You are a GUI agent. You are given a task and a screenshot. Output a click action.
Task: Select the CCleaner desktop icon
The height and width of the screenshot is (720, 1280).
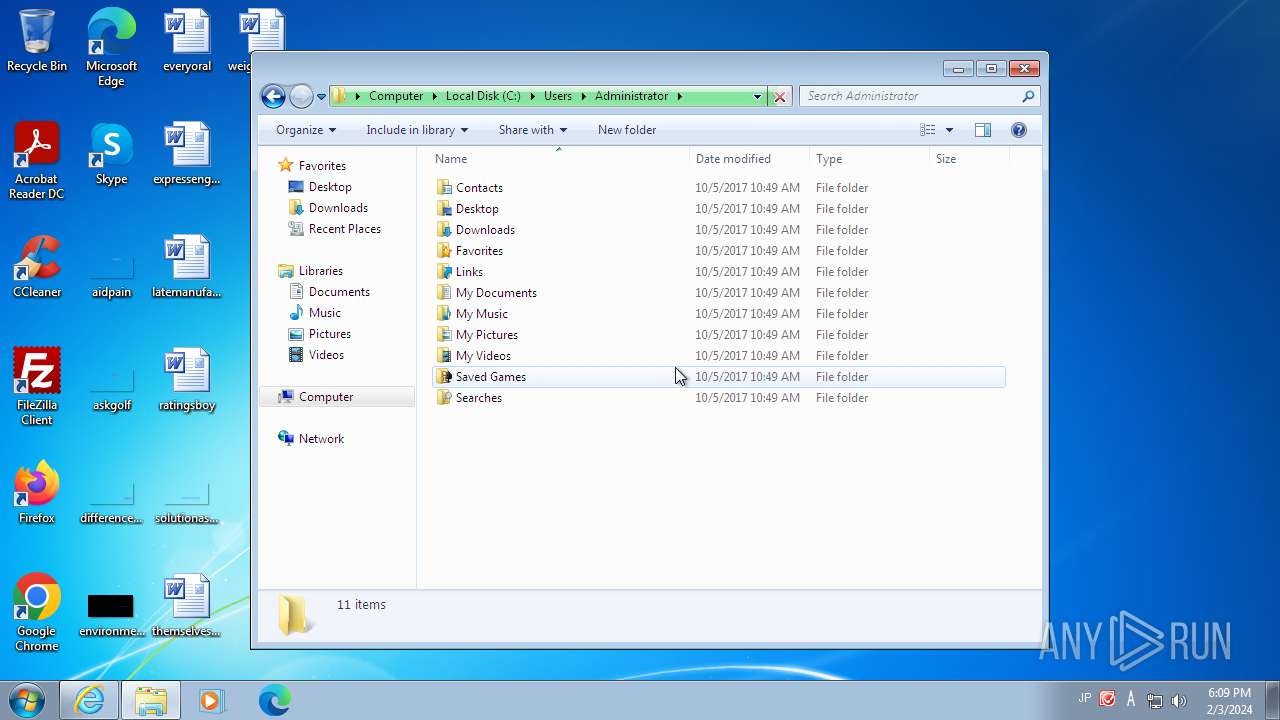(37, 267)
